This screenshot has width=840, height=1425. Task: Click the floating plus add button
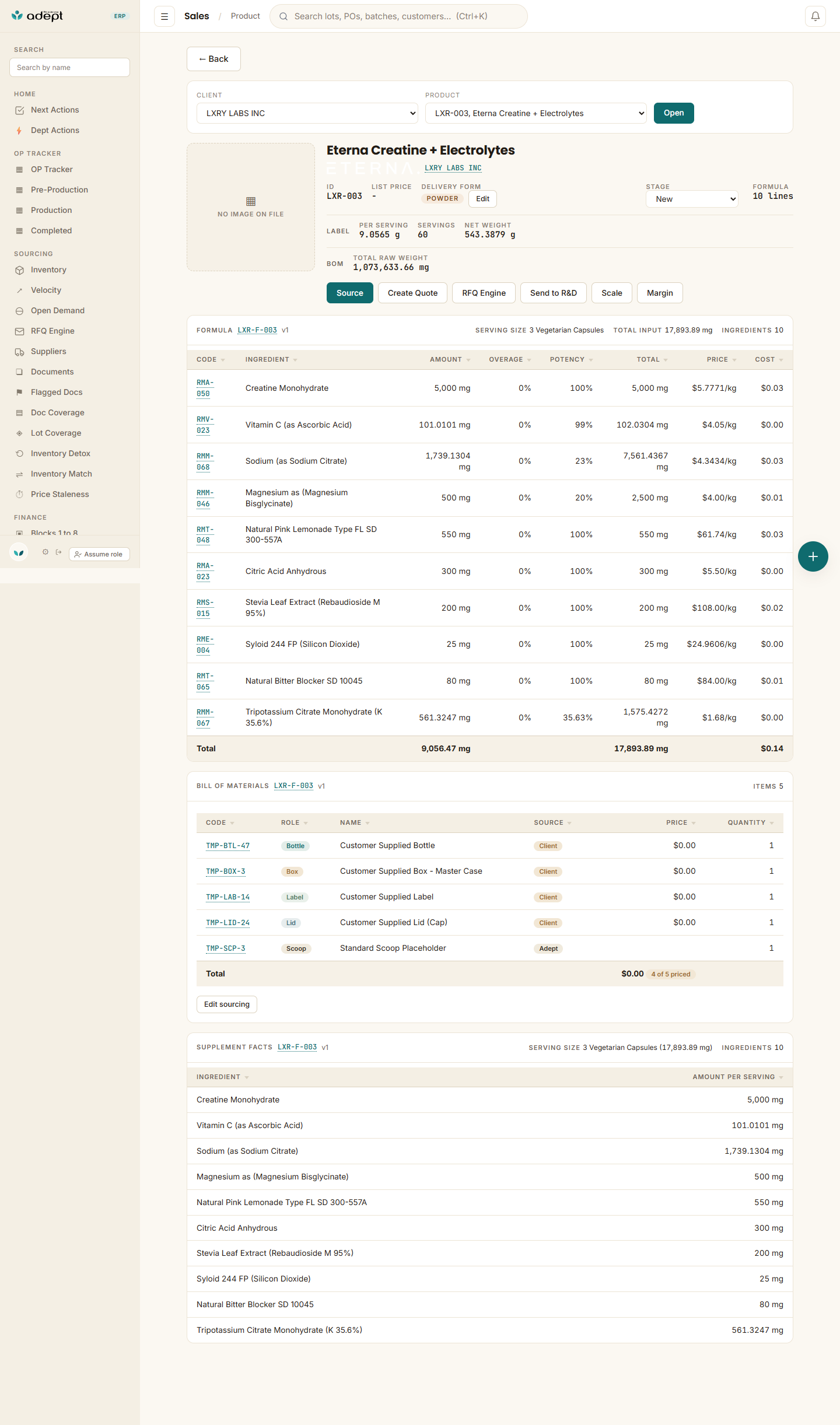point(813,556)
